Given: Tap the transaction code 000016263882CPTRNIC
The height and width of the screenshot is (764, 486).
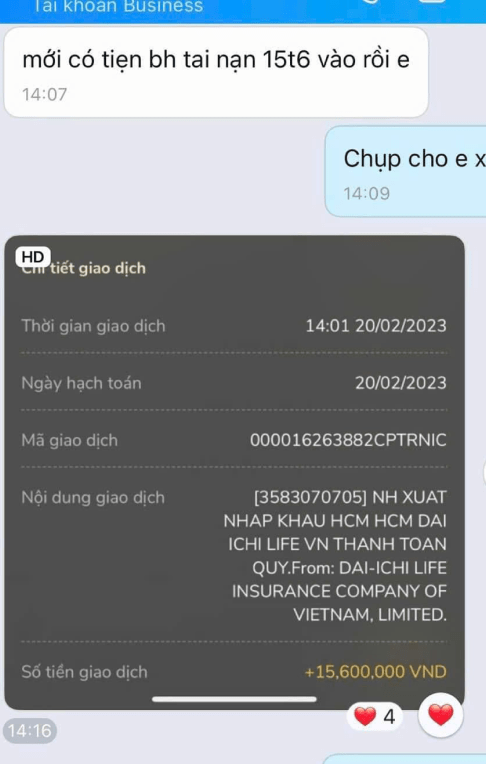Looking at the screenshot, I should [348, 440].
